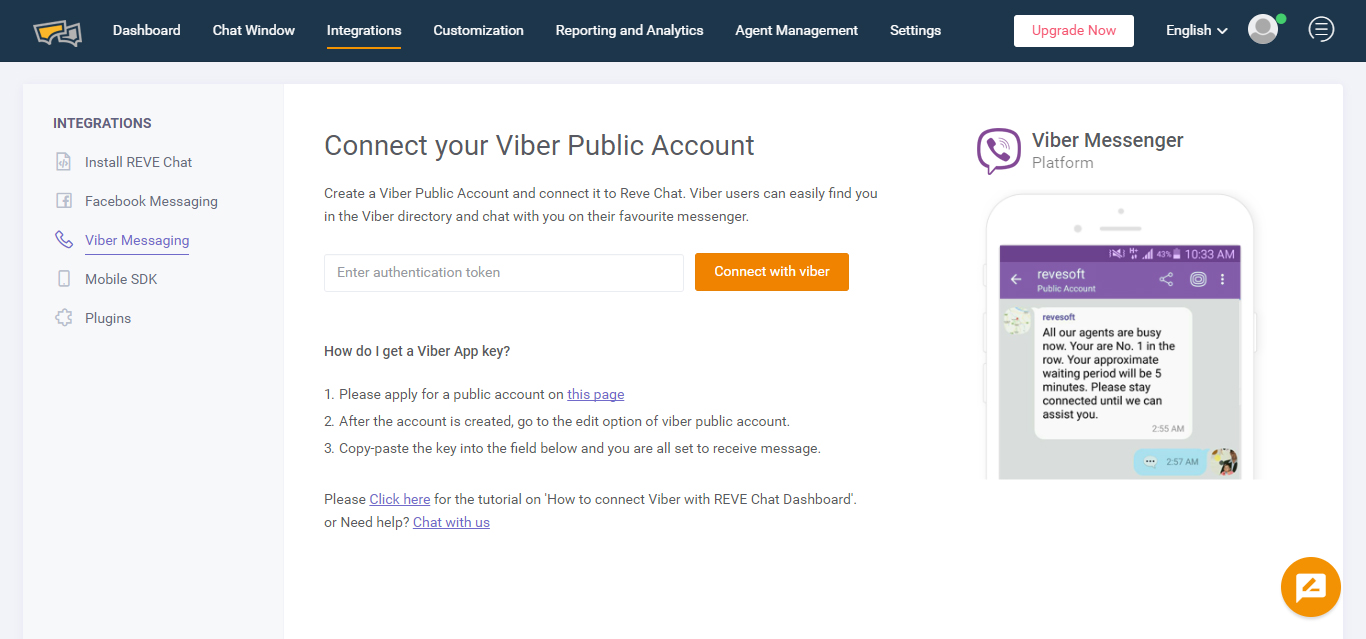Open the 'this page' link
This screenshot has height=639, width=1366.
[x=596, y=394]
